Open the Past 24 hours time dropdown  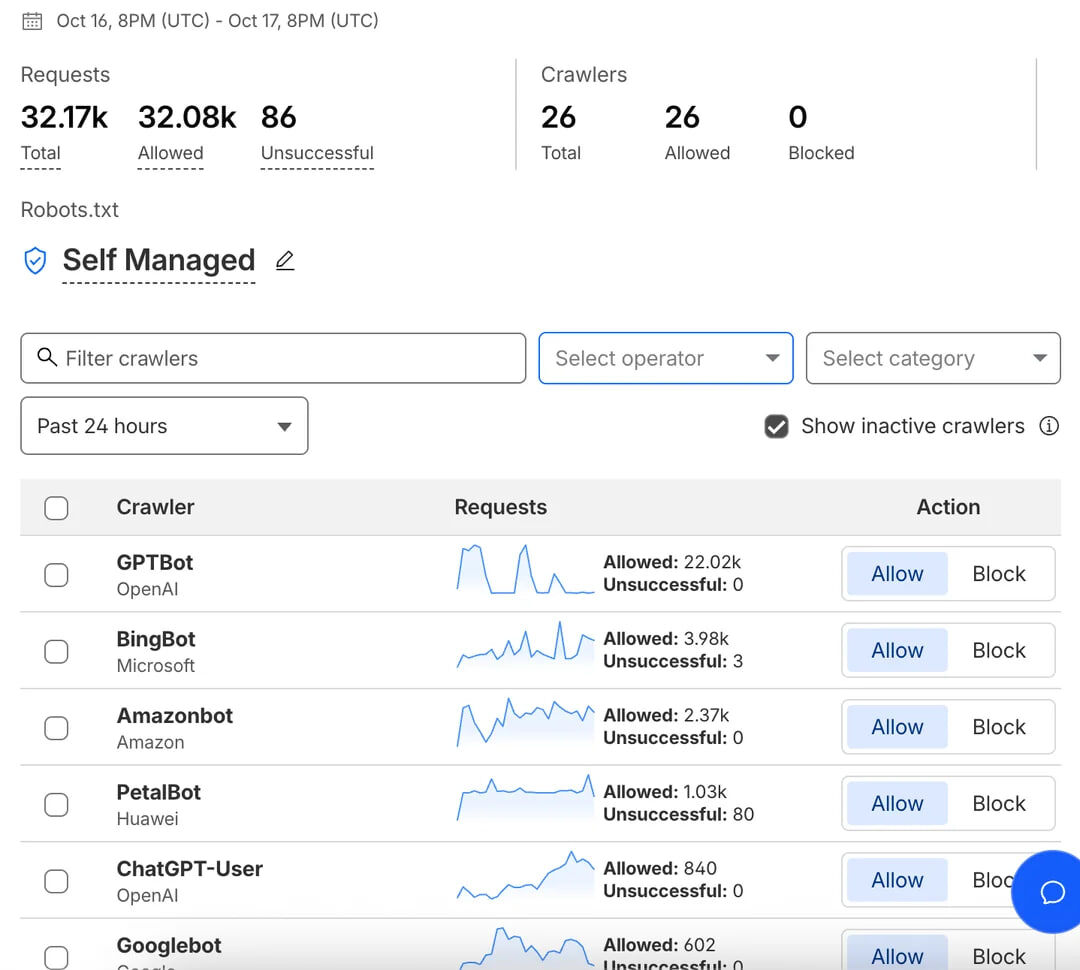164,426
